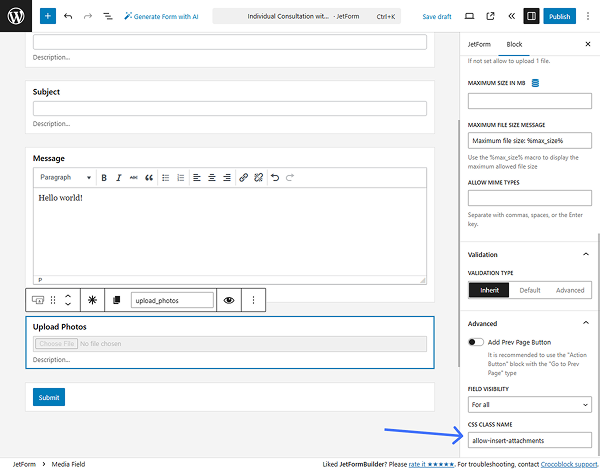Remove link in Message editor
This screenshot has width=600, height=470.
(259, 178)
